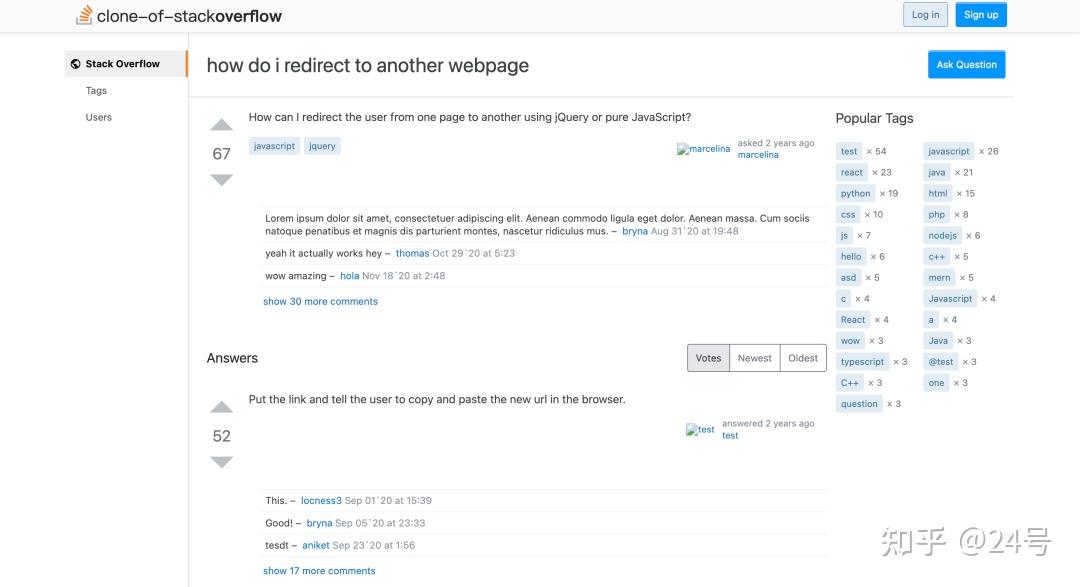Viewport: 1080px width, 587px height.
Task: Downvote the question using the down arrow
Action: (221, 180)
